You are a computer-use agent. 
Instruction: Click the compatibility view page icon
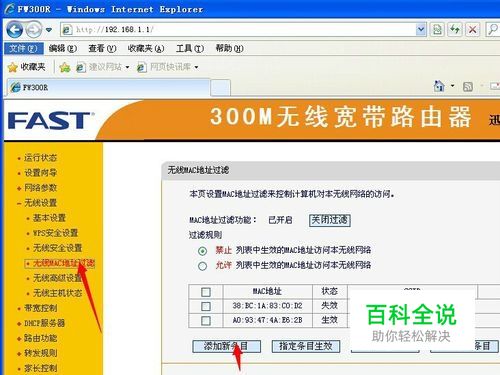point(437,30)
